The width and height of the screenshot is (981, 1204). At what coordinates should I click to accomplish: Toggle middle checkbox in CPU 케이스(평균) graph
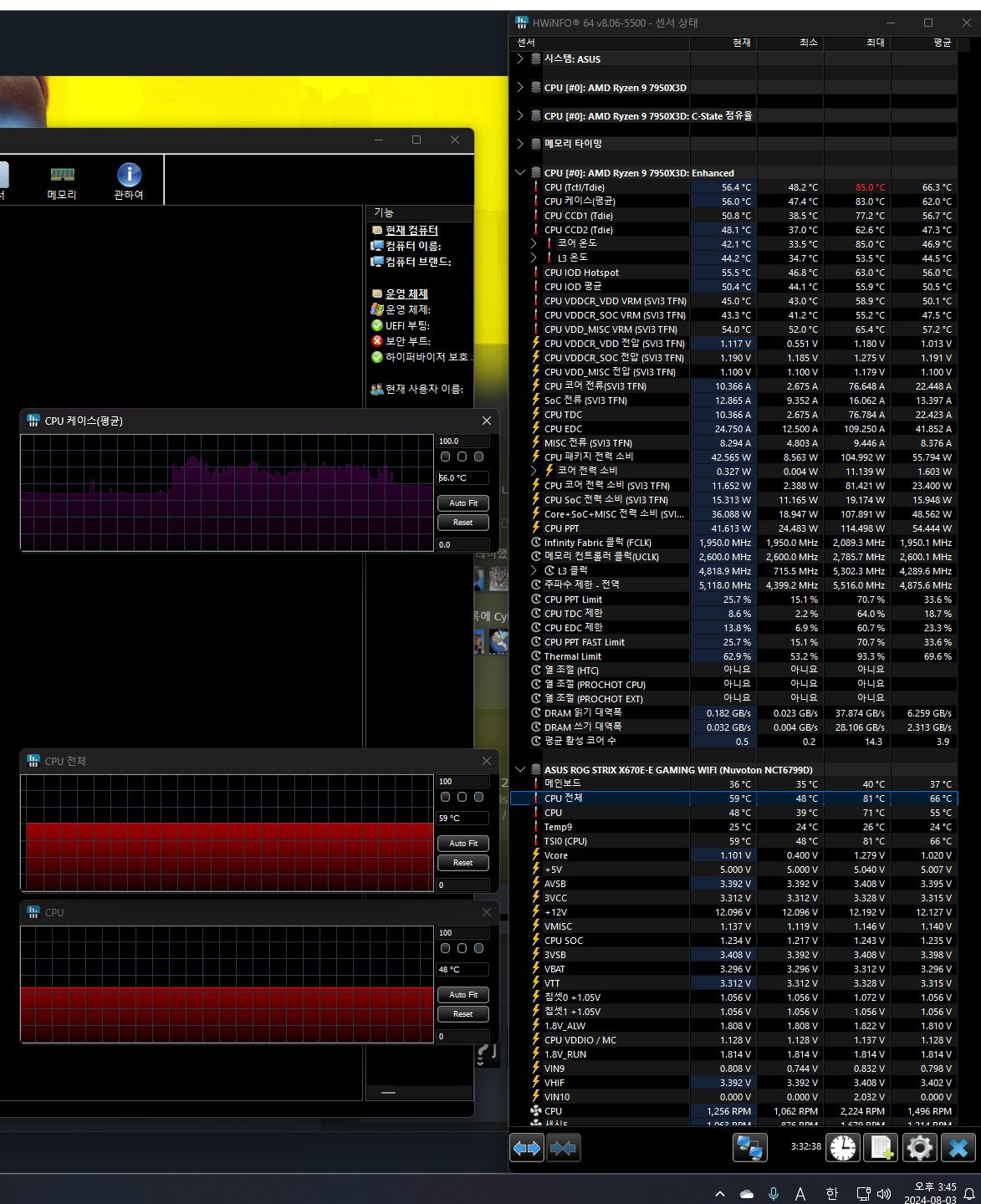coord(462,457)
